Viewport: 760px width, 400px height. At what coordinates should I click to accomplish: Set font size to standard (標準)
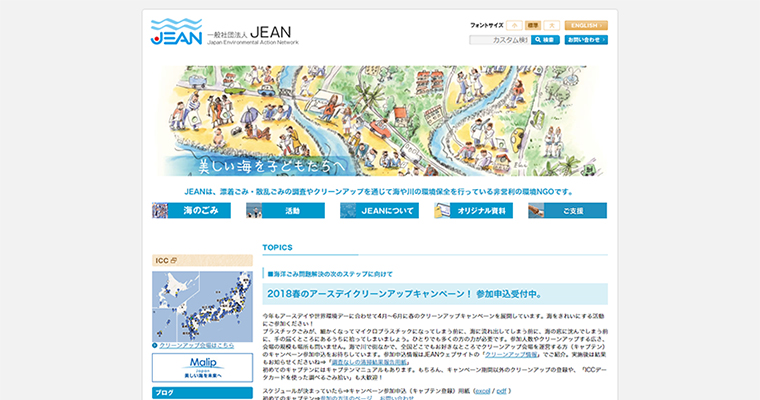(x=533, y=25)
